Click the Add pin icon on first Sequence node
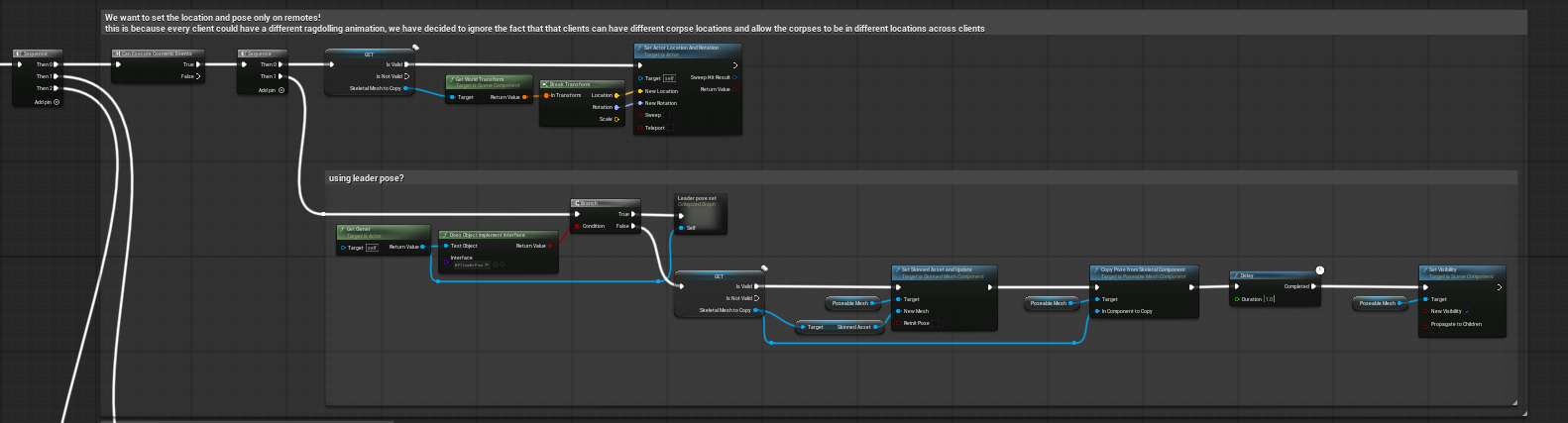Image resolution: width=1568 pixels, height=423 pixels. [56, 102]
